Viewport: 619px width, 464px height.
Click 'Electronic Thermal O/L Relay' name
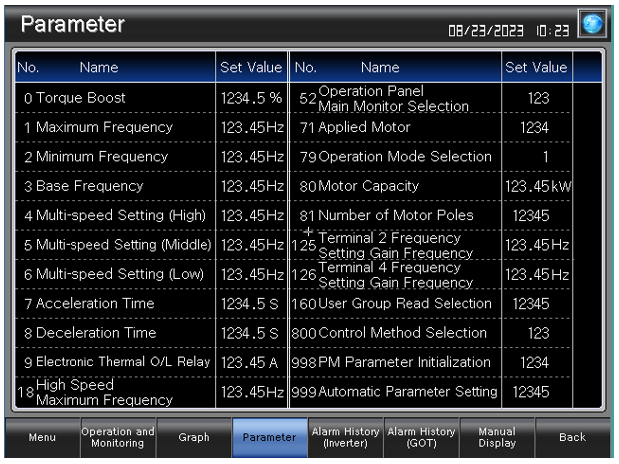pos(123,362)
